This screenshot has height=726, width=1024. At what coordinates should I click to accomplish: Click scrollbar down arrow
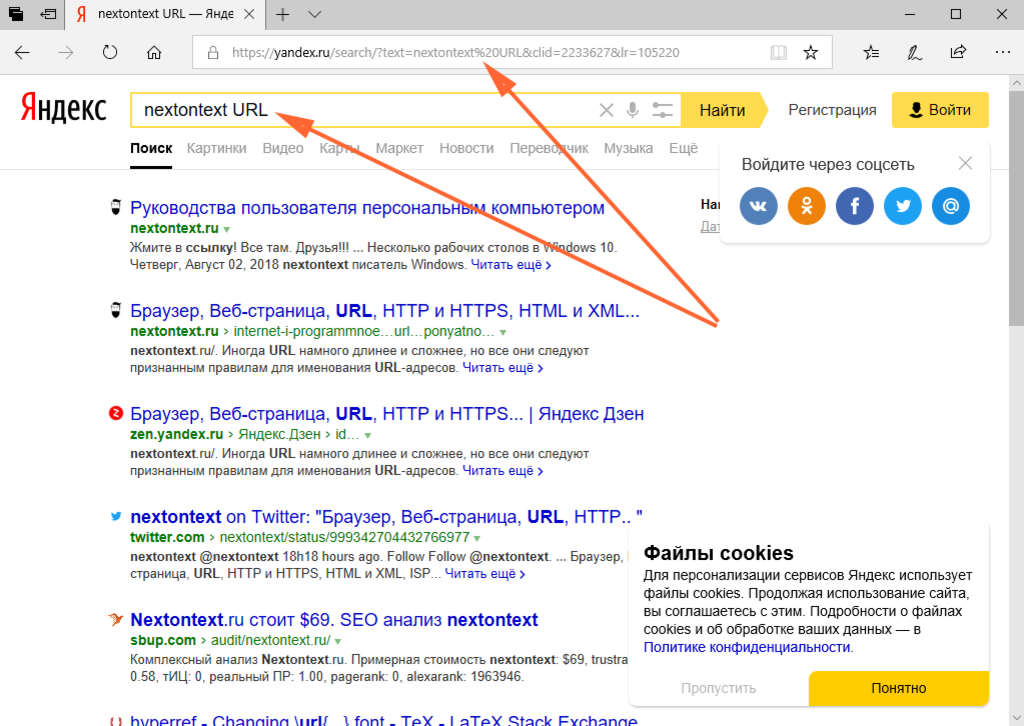1017,718
